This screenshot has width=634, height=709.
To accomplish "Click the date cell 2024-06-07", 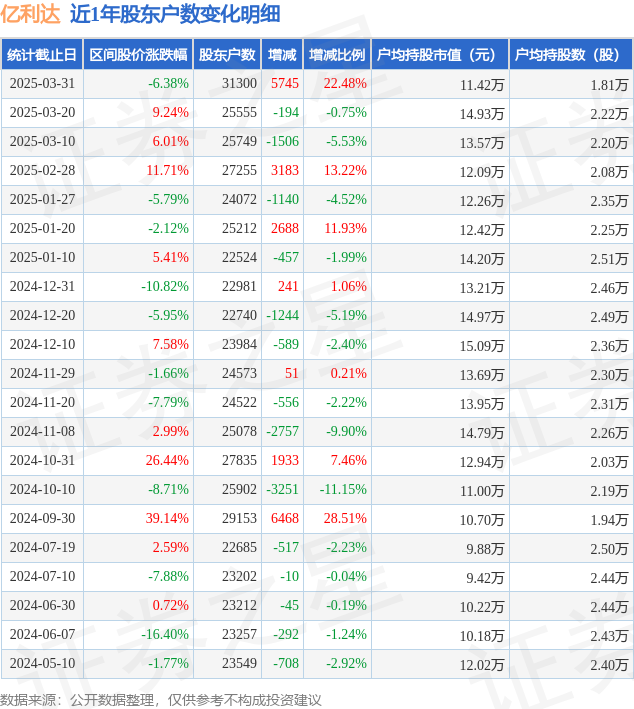I will click(42, 634).
